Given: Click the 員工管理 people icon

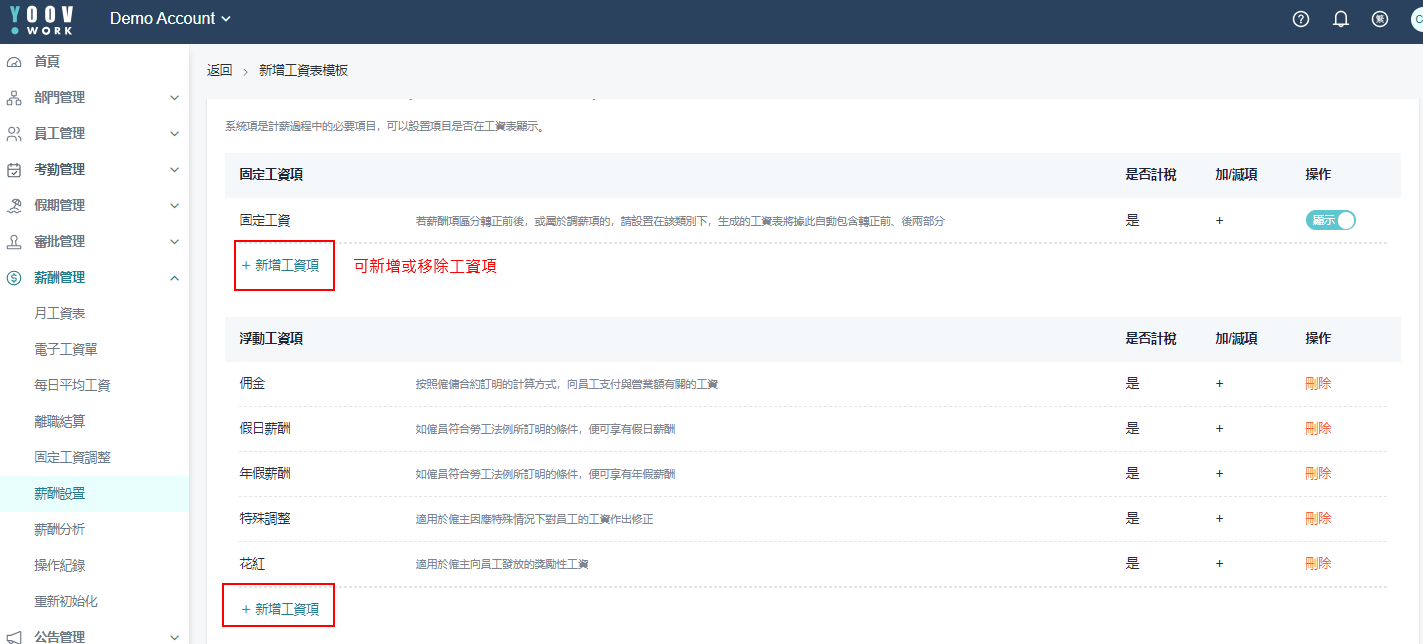Looking at the screenshot, I should (x=14, y=134).
